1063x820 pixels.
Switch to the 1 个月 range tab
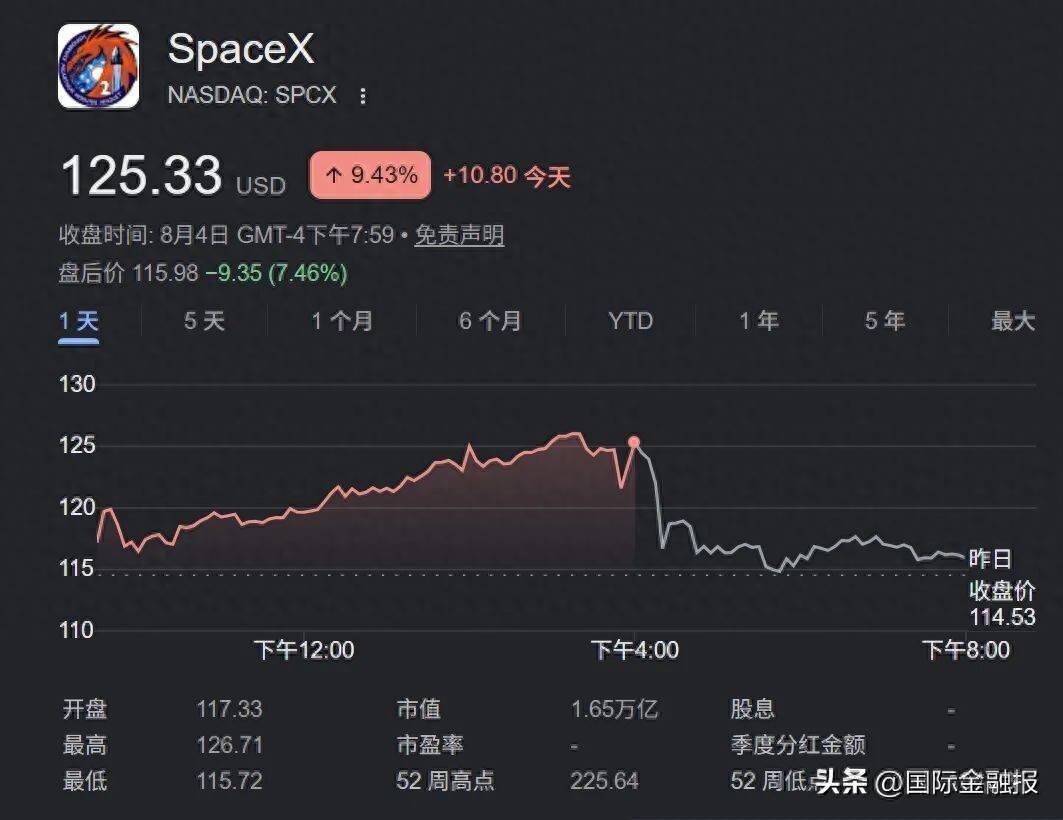pos(342,321)
